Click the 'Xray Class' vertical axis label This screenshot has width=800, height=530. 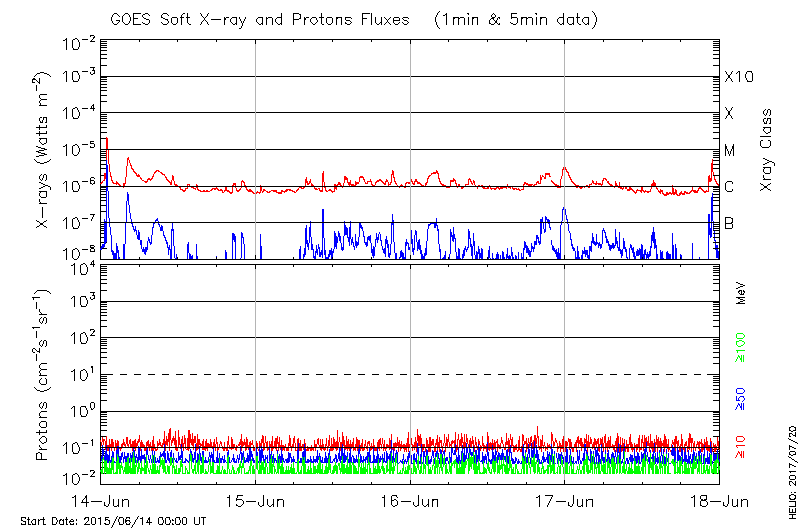(767, 150)
